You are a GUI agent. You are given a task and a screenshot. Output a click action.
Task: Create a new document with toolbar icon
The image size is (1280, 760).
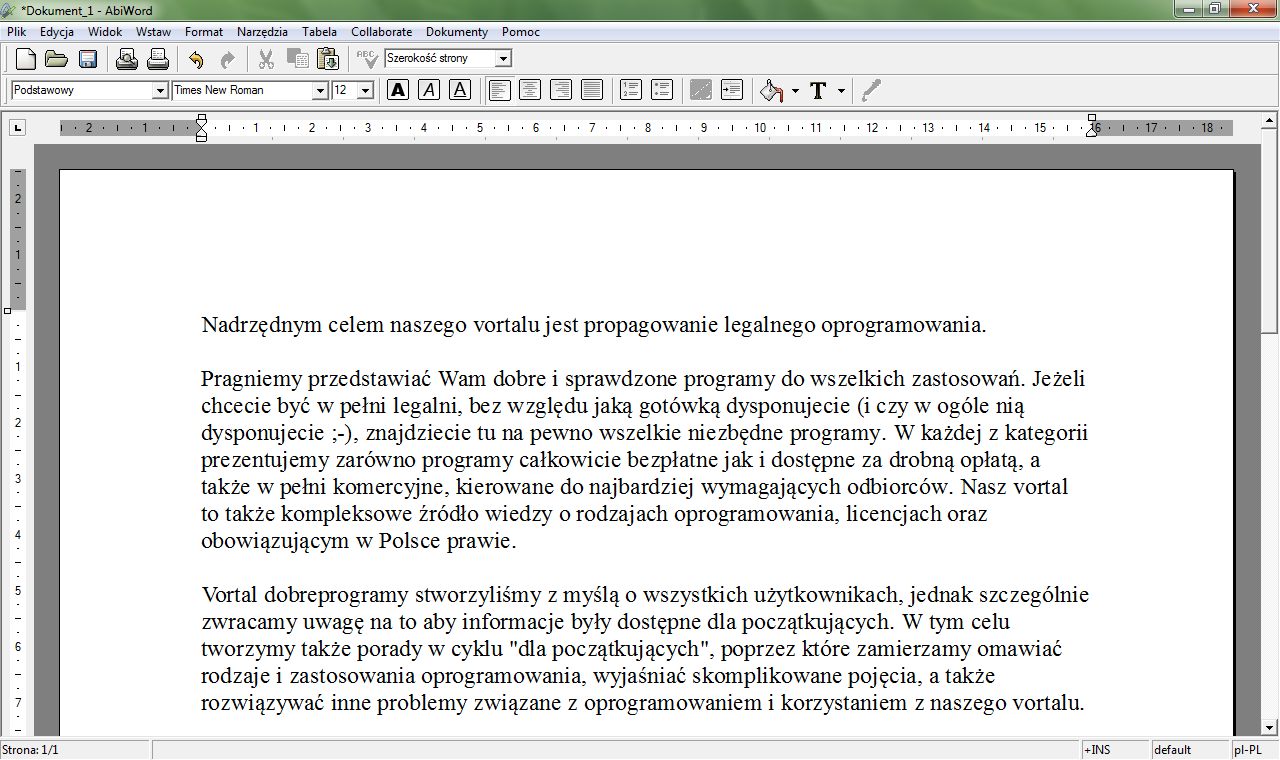26,59
